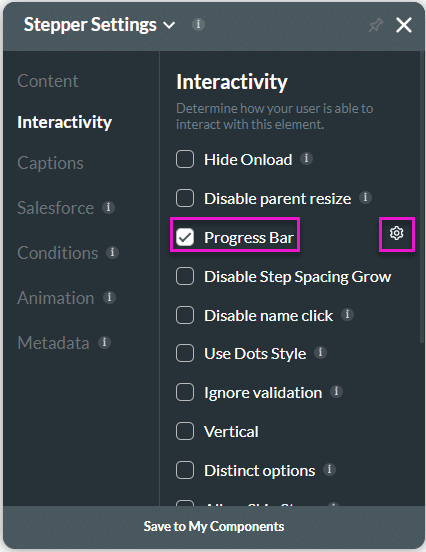426x552 pixels.
Task: Enable the Hide Onload checkbox
Action: [185, 159]
